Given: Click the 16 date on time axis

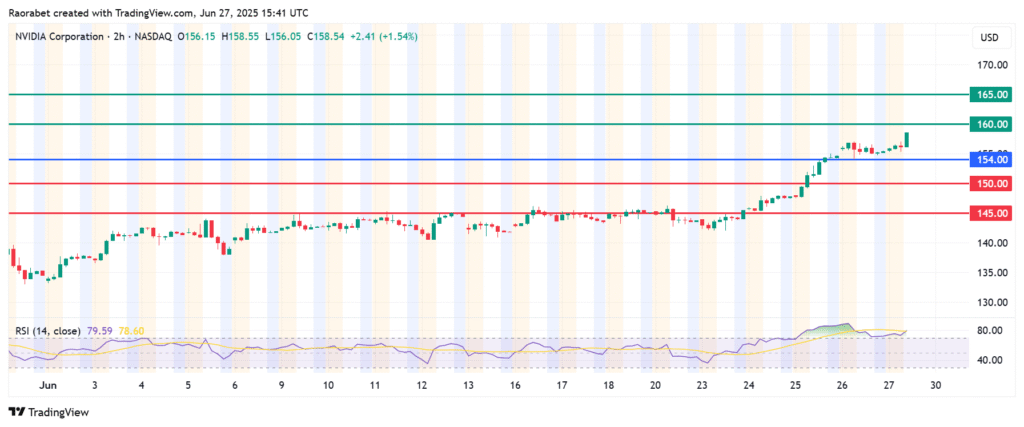Looking at the screenshot, I should 516,384.
